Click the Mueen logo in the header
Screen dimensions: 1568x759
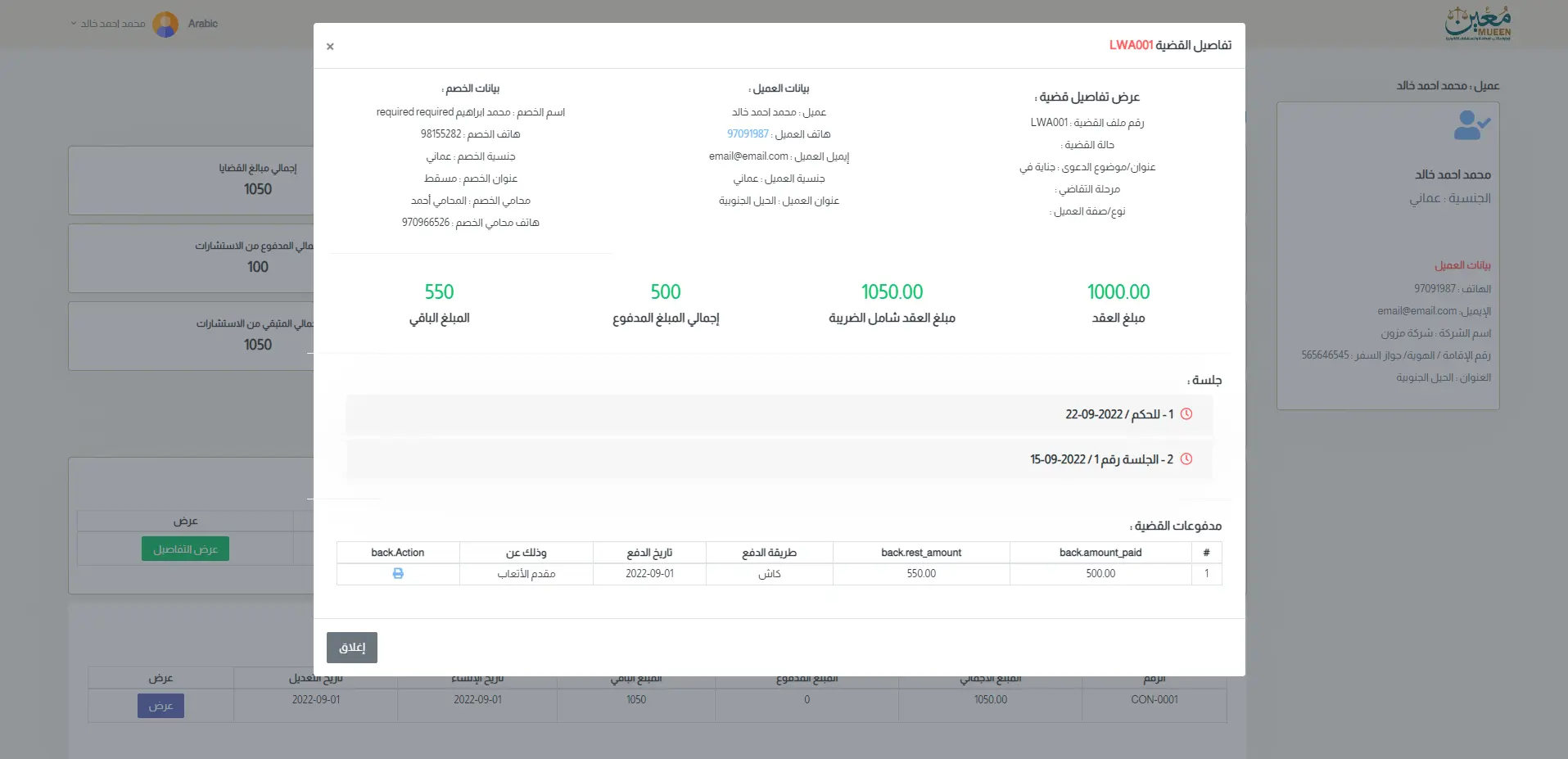pos(1478,24)
